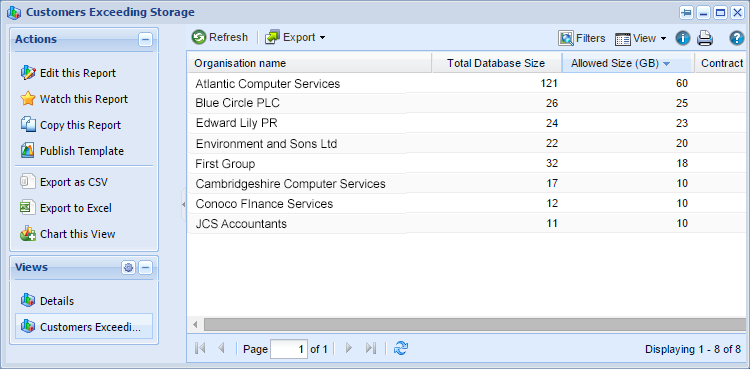Image resolution: width=750 pixels, height=369 pixels.
Task: Collapse the Actions panel
Action: [145, 39]
